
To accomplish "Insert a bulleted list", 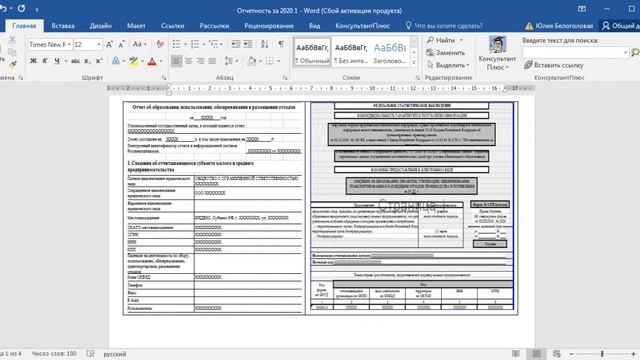I will click(176, 44).
